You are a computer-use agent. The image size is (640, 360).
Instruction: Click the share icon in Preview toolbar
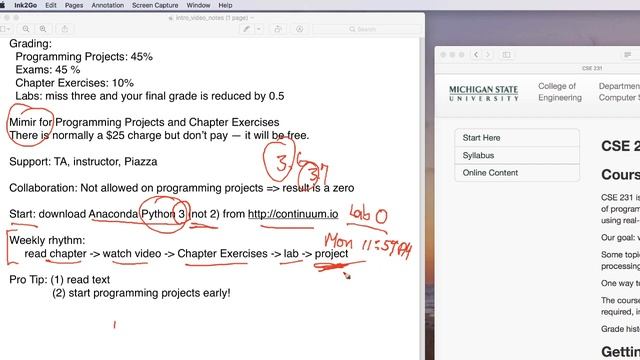tap(64, 29)
